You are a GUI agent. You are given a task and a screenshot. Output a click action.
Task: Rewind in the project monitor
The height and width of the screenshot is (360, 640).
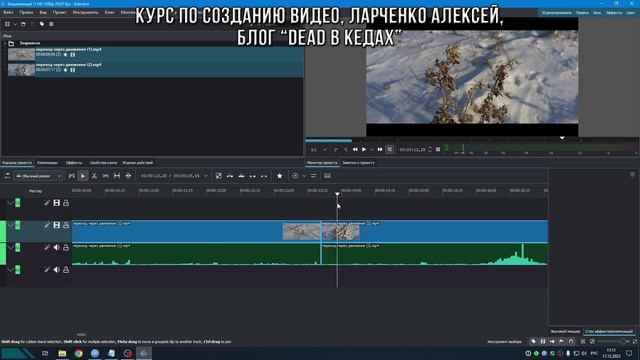(355, 150)
